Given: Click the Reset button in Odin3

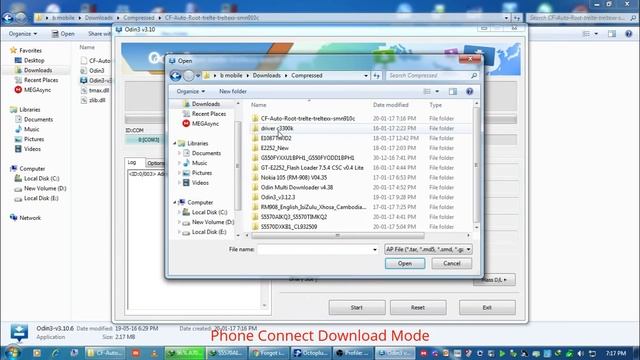Looking at the screenshot, I should point(418,308).
